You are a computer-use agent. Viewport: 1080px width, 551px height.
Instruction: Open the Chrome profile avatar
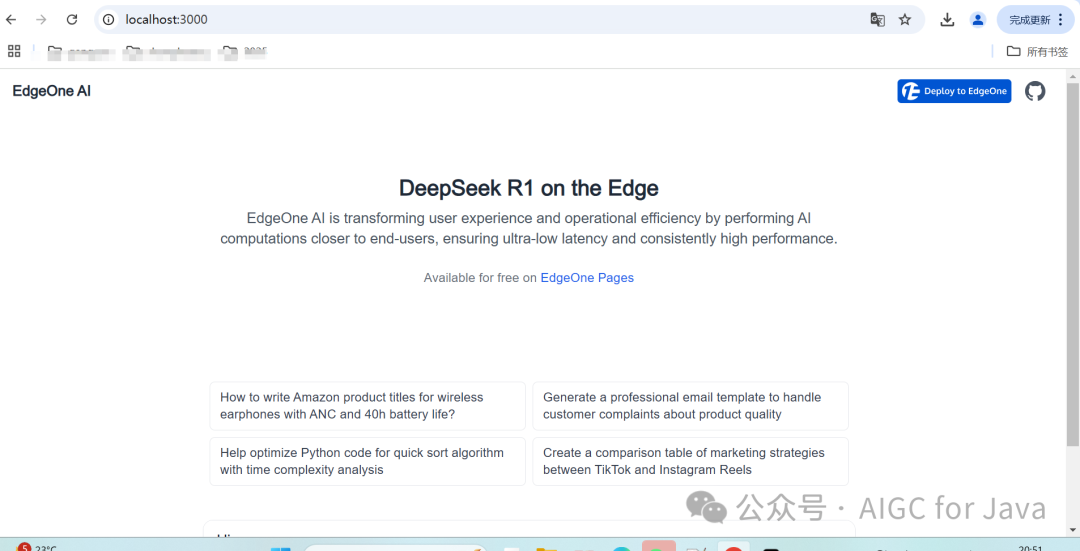(x=977, y=20)
